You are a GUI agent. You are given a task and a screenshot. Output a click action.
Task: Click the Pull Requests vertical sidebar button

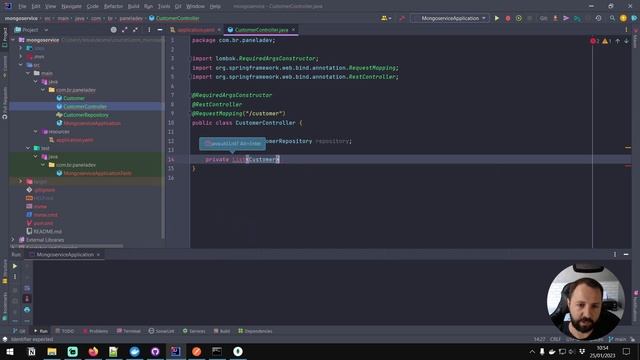[4, 103]
